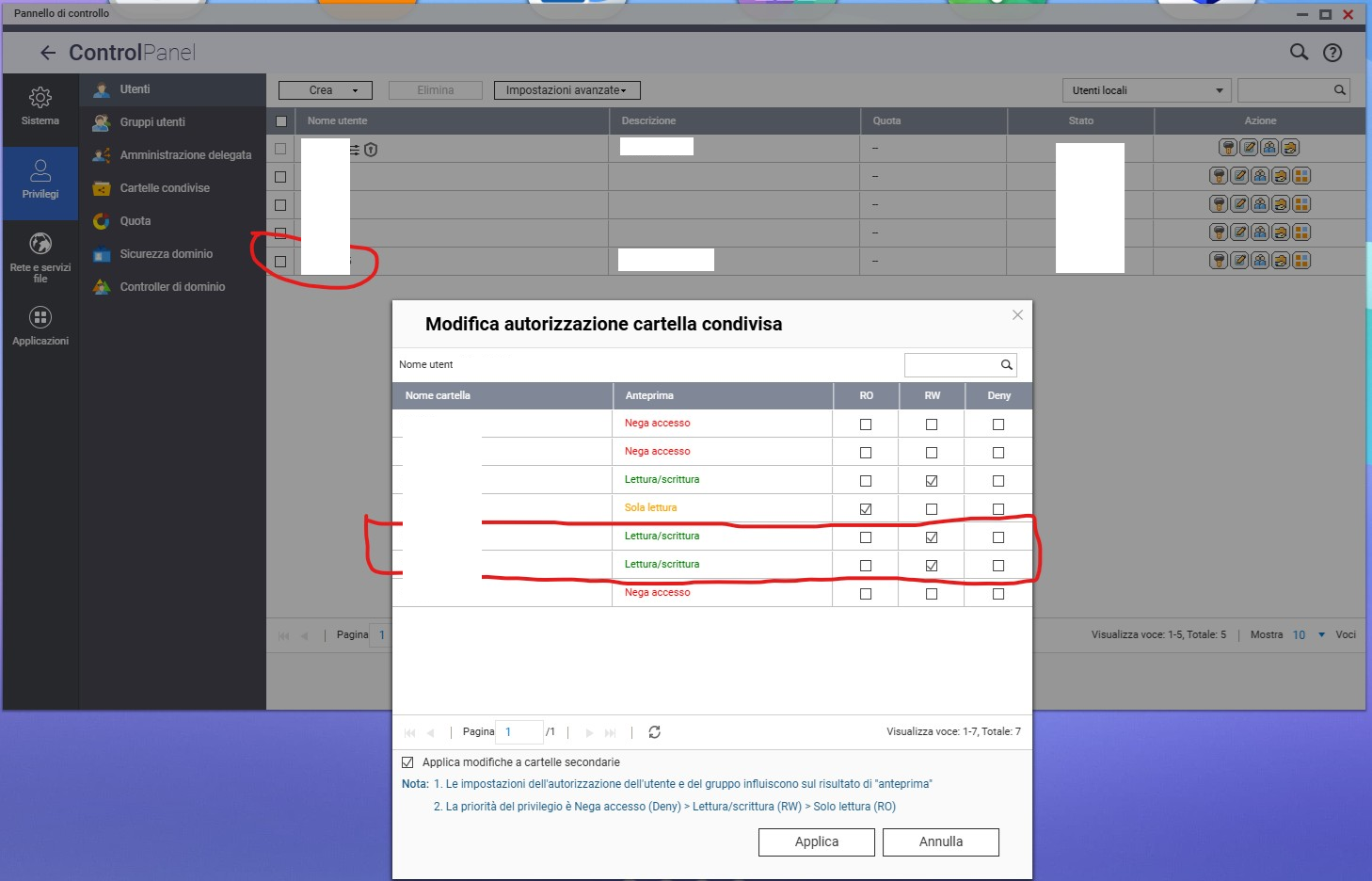Open the Utenti locali combo box
1372x881 pixels.
tap(1146, 90)
